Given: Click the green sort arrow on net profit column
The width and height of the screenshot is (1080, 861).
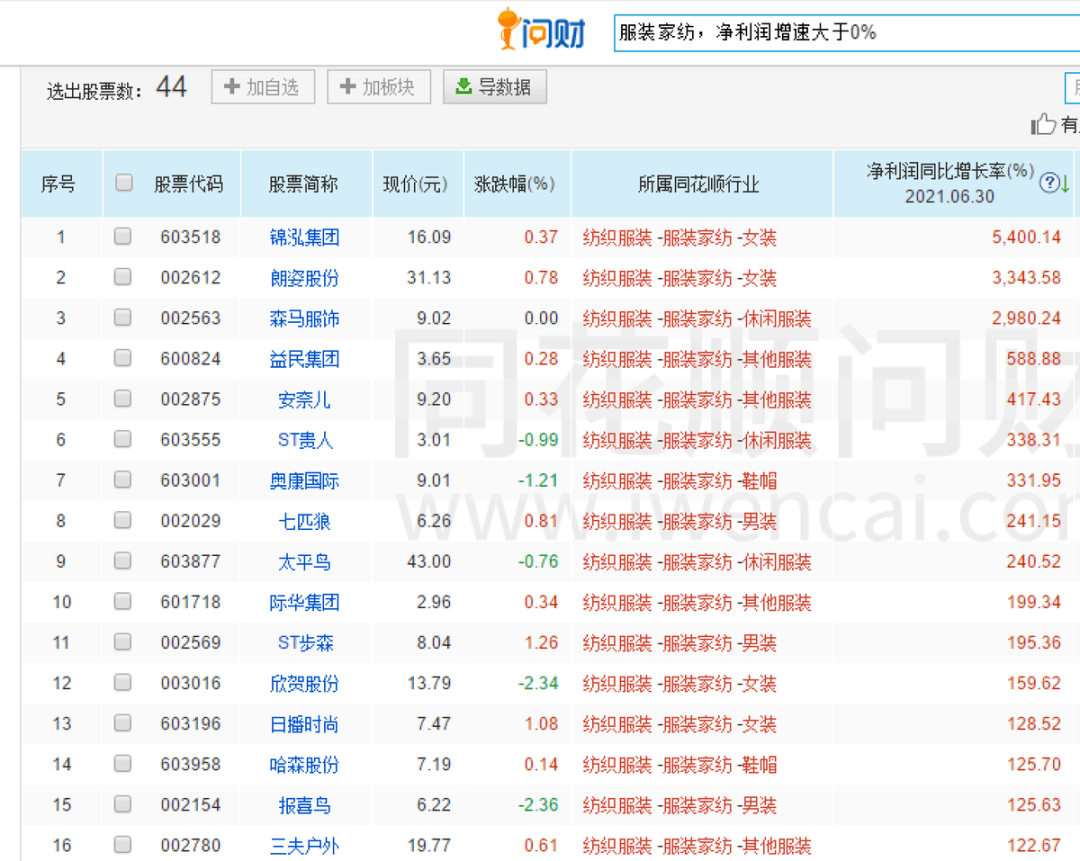Looking at the screenshot, I should click(x=1065, y=183).
